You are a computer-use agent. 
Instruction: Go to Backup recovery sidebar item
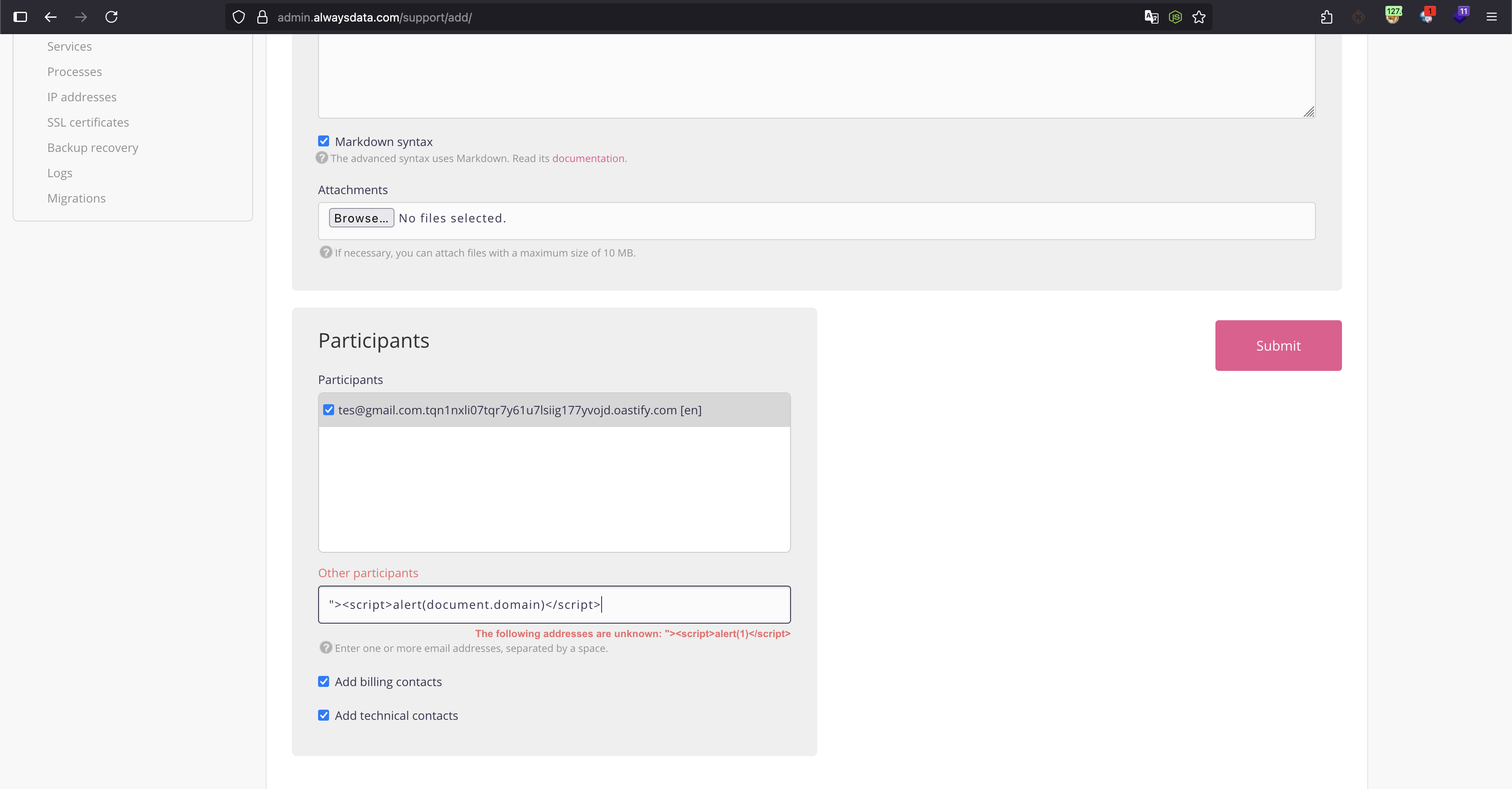[x=93, y=147]
